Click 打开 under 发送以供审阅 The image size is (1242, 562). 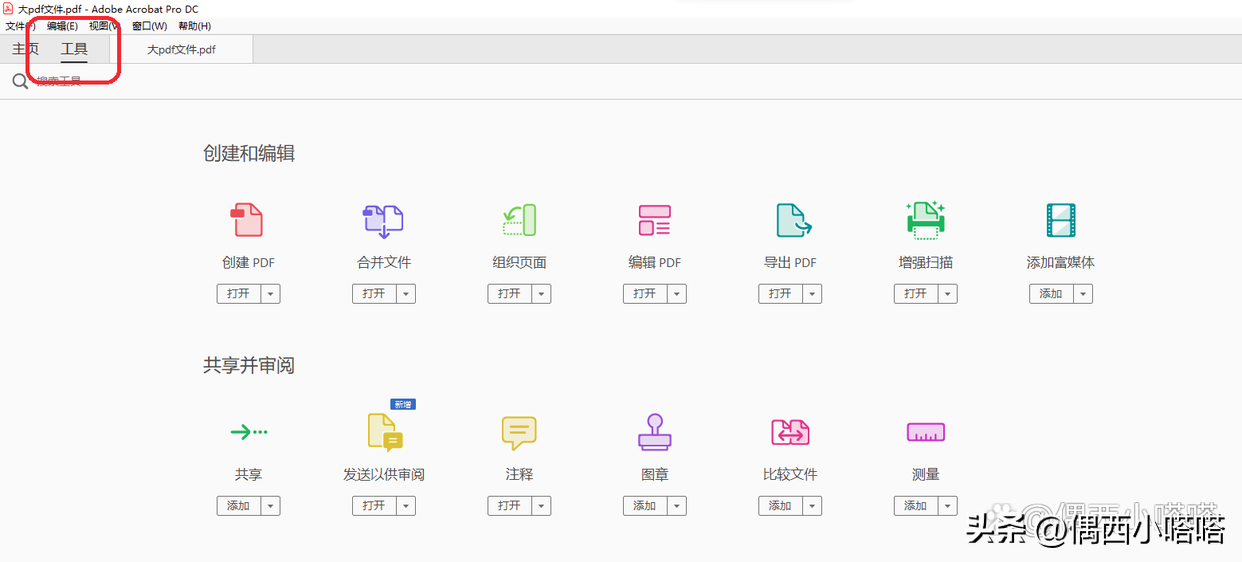[374, 506]
